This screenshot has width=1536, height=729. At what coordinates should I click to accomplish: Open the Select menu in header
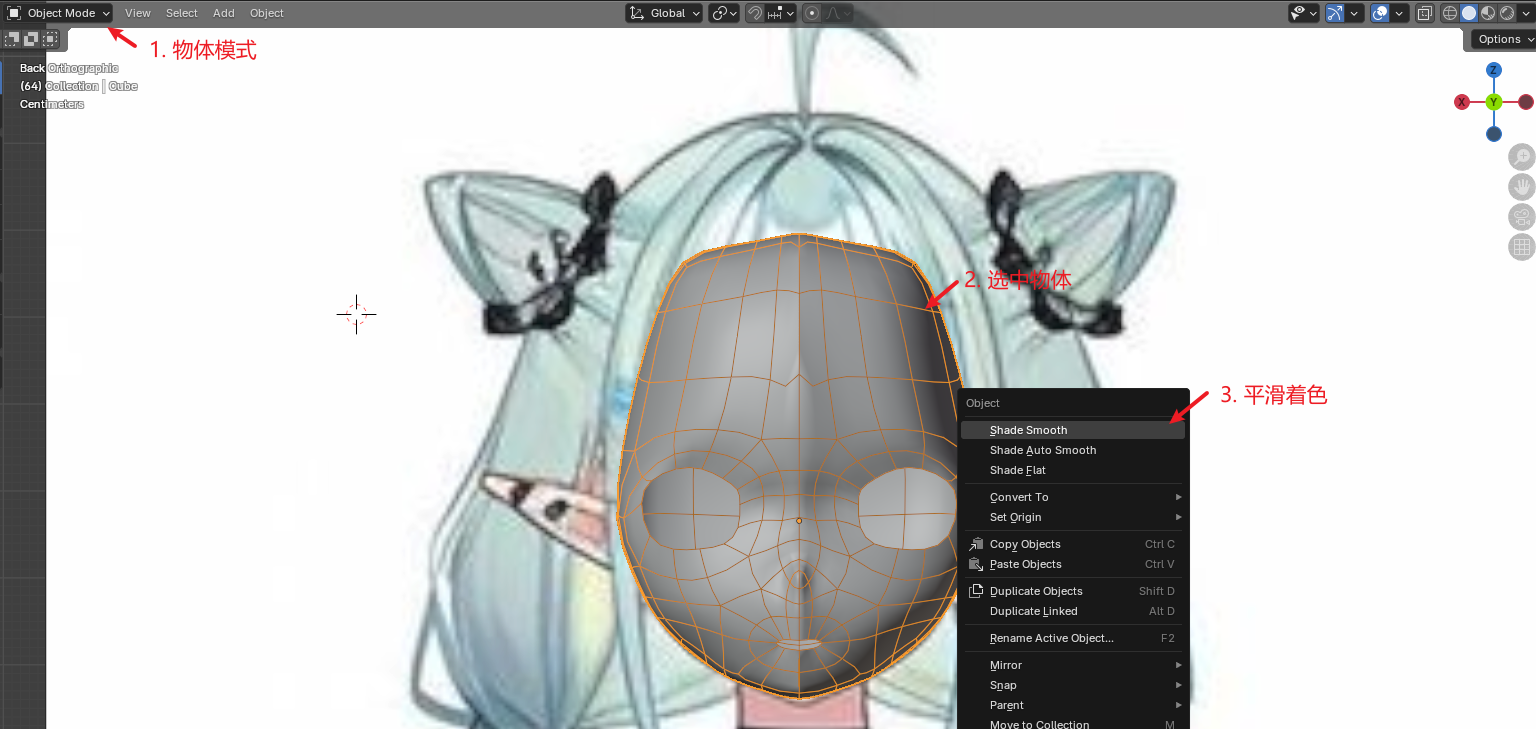[182, 13]
